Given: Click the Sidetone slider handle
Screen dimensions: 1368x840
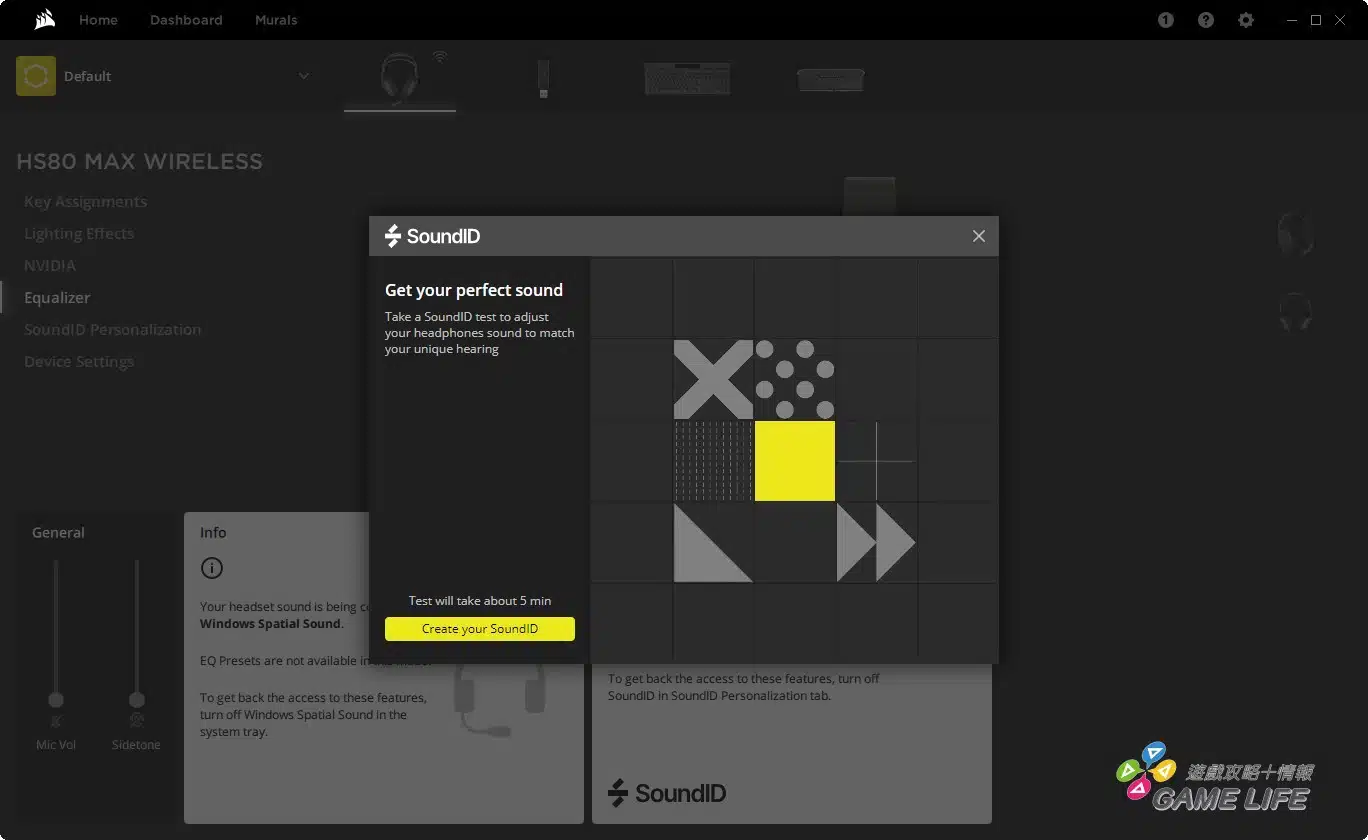Looking at the screenshot, I should (137, 699).
